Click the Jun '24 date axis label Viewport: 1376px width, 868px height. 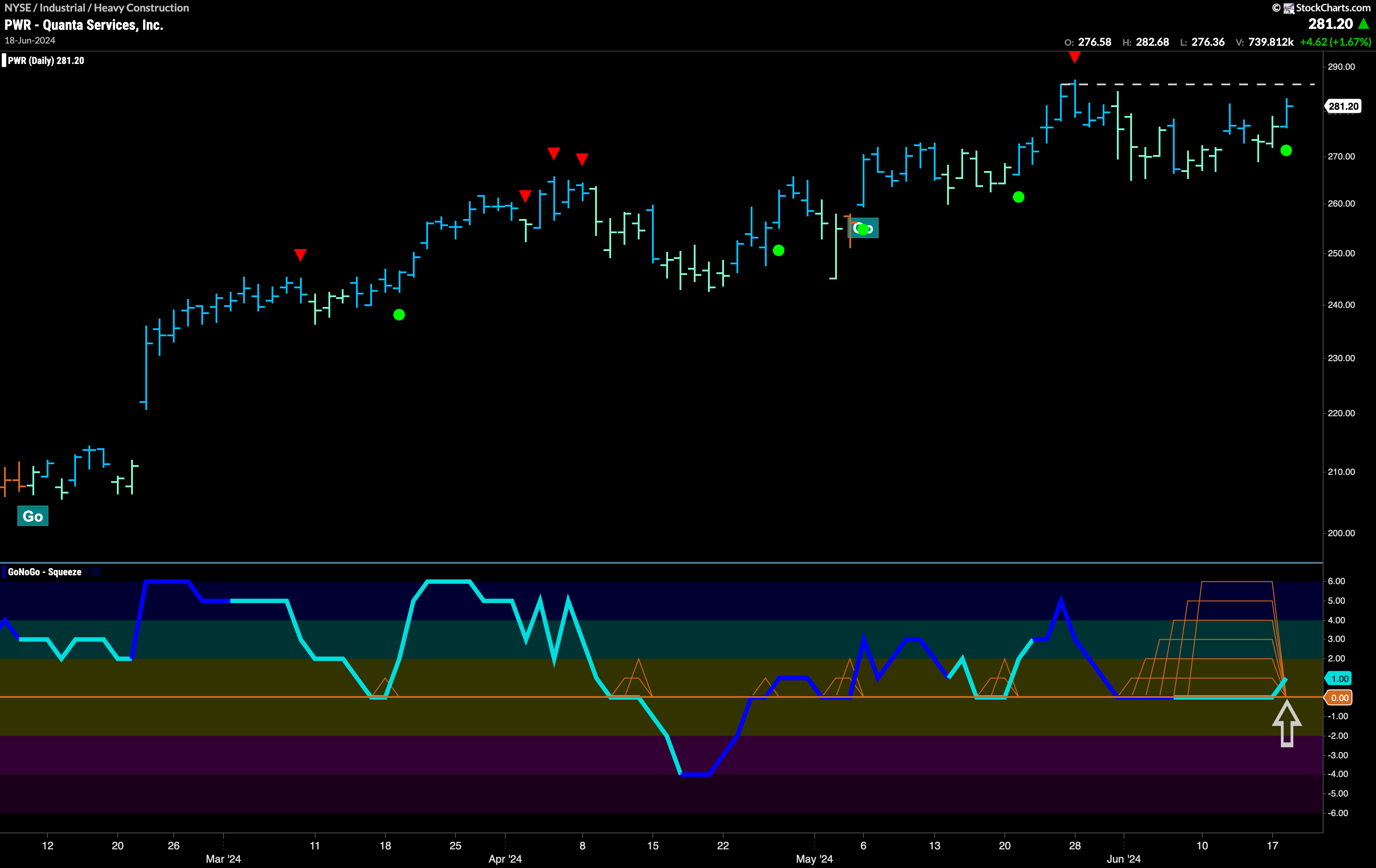pos(1124,859)
